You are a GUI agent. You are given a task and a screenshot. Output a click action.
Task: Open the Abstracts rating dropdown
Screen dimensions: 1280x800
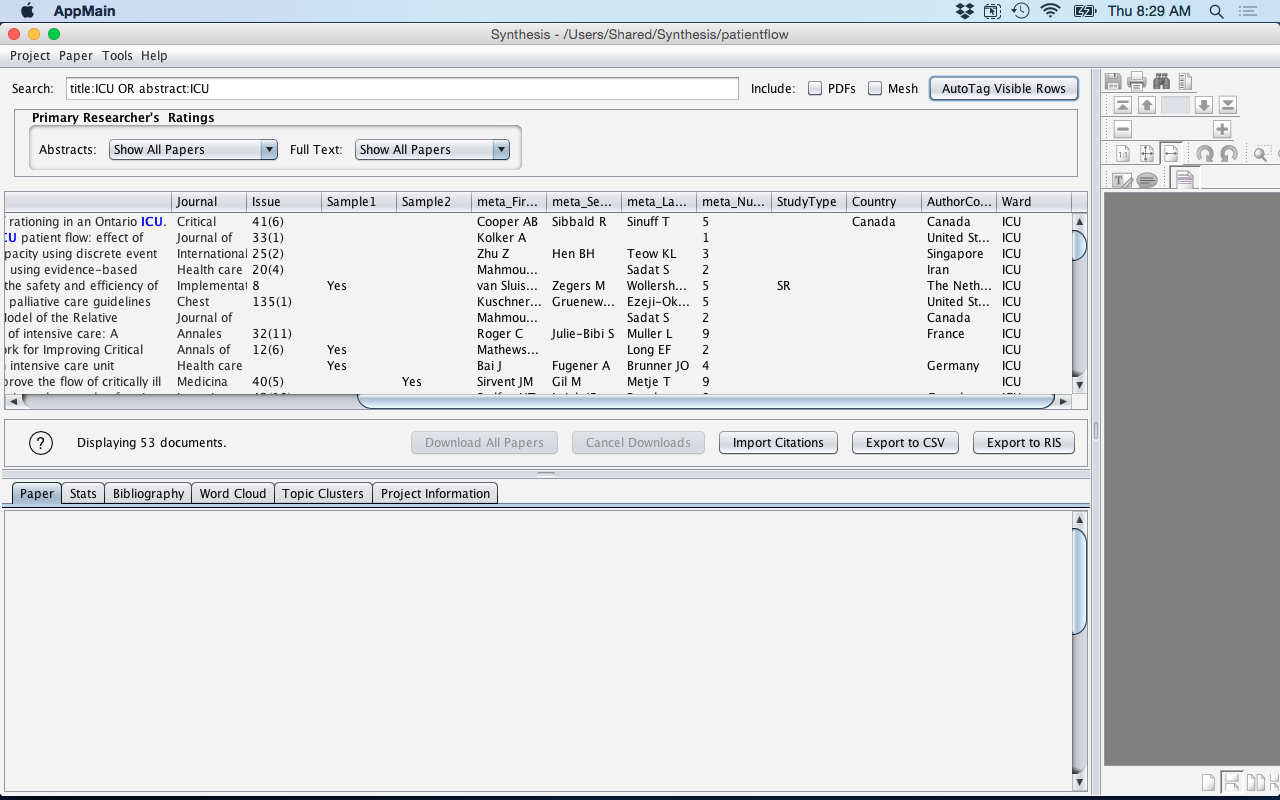click(x=193, y=150)
